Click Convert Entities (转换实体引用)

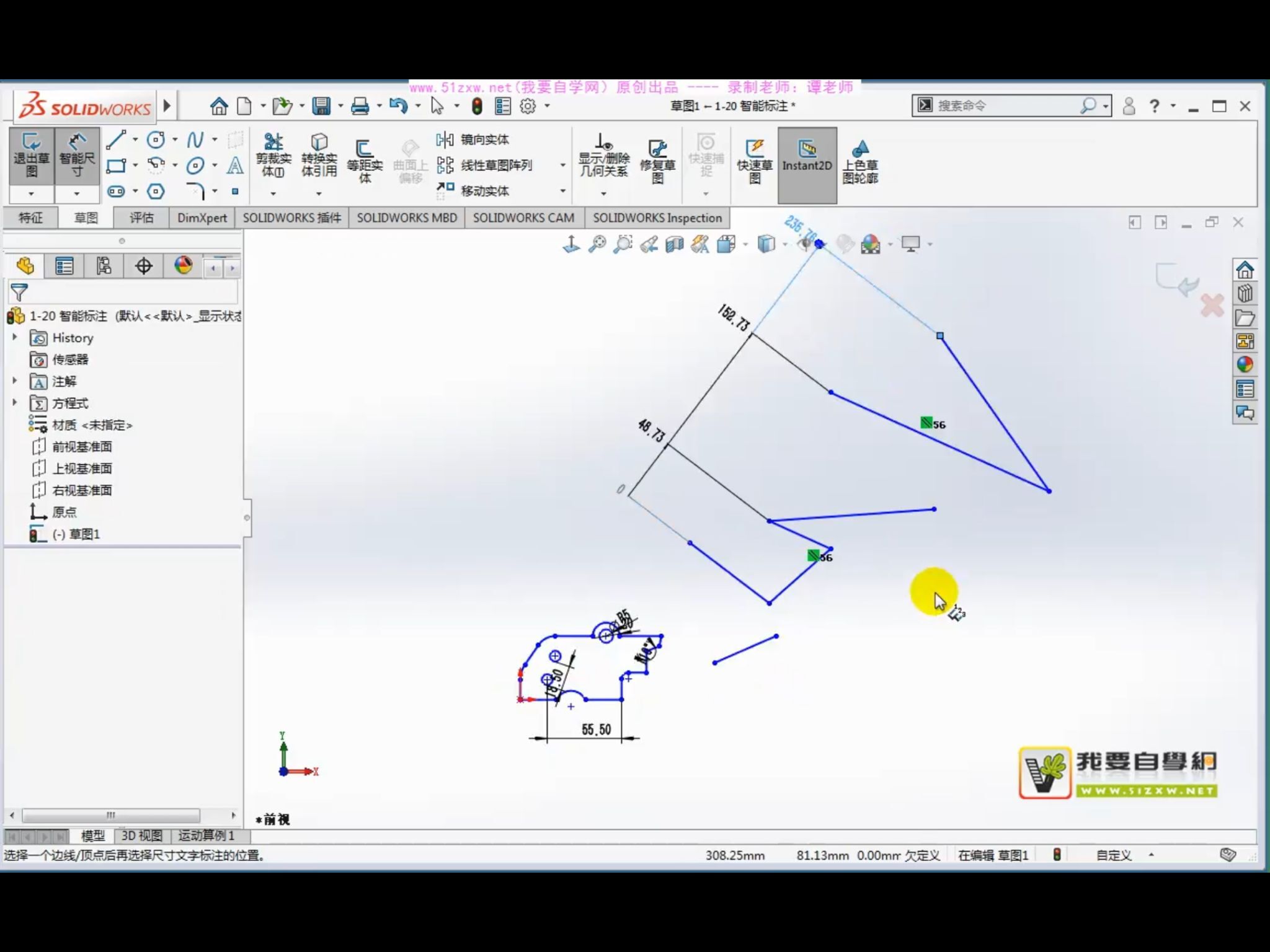[319, 156]
